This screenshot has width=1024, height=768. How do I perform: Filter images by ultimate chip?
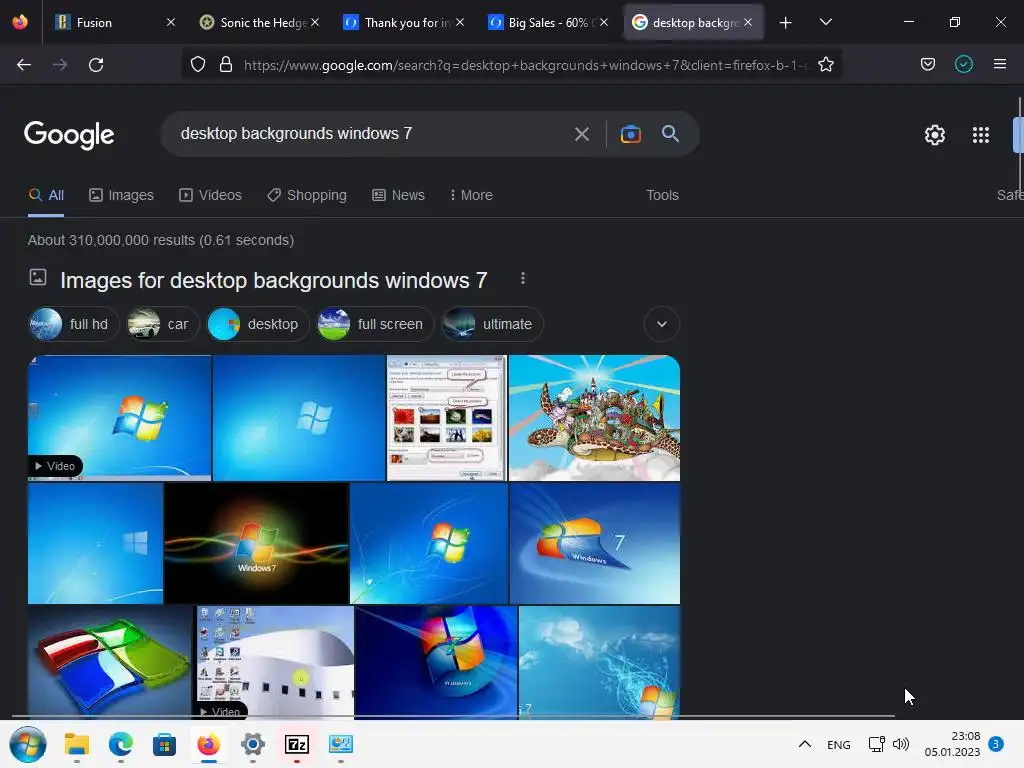492,324
